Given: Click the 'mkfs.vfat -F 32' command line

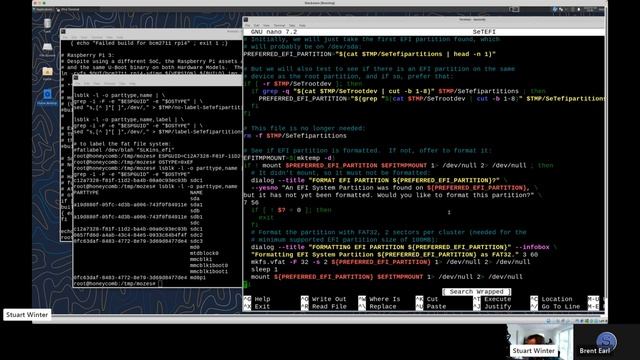Looking at the screenshot, I should coord(390,262).
